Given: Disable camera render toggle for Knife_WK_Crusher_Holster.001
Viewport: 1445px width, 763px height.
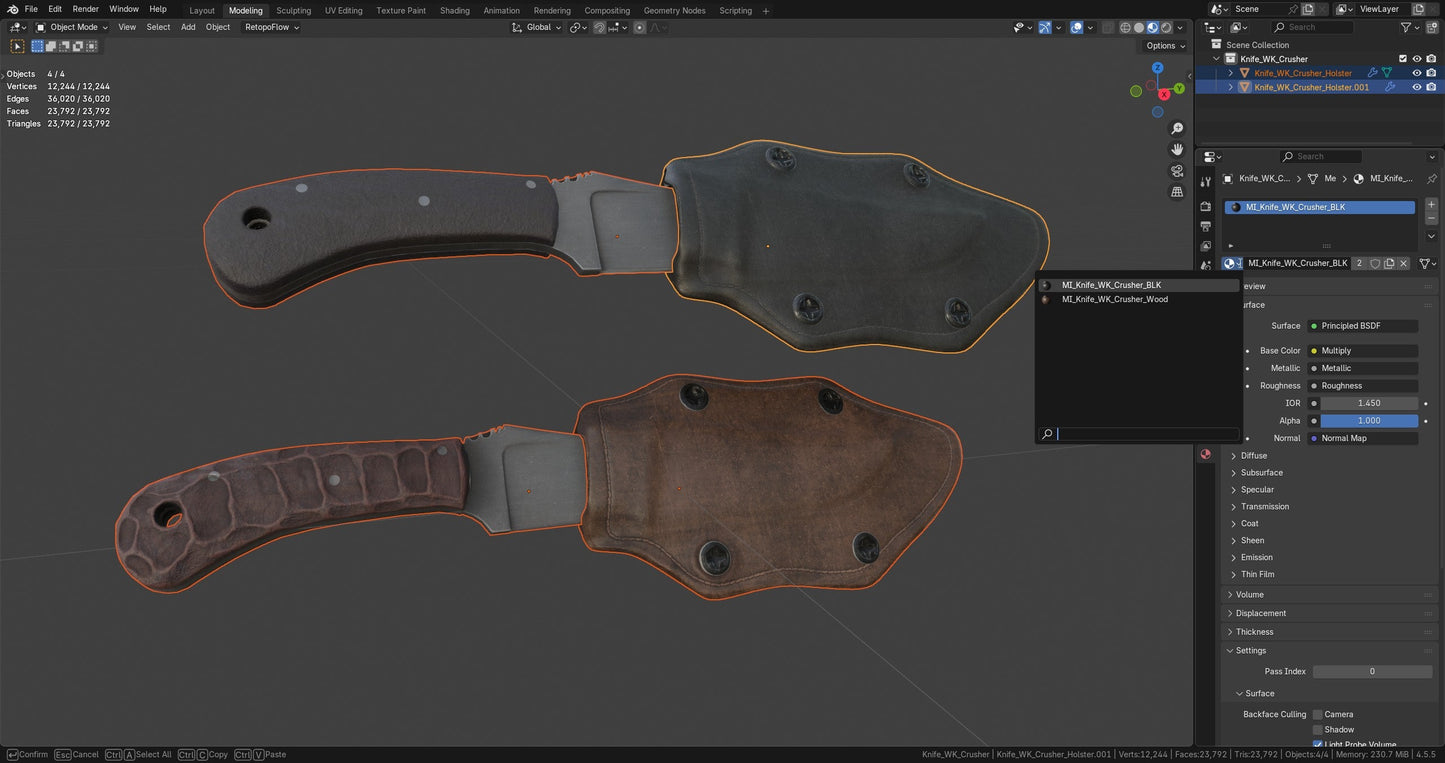Looking at the screenshot, I should click(1432, 87).
